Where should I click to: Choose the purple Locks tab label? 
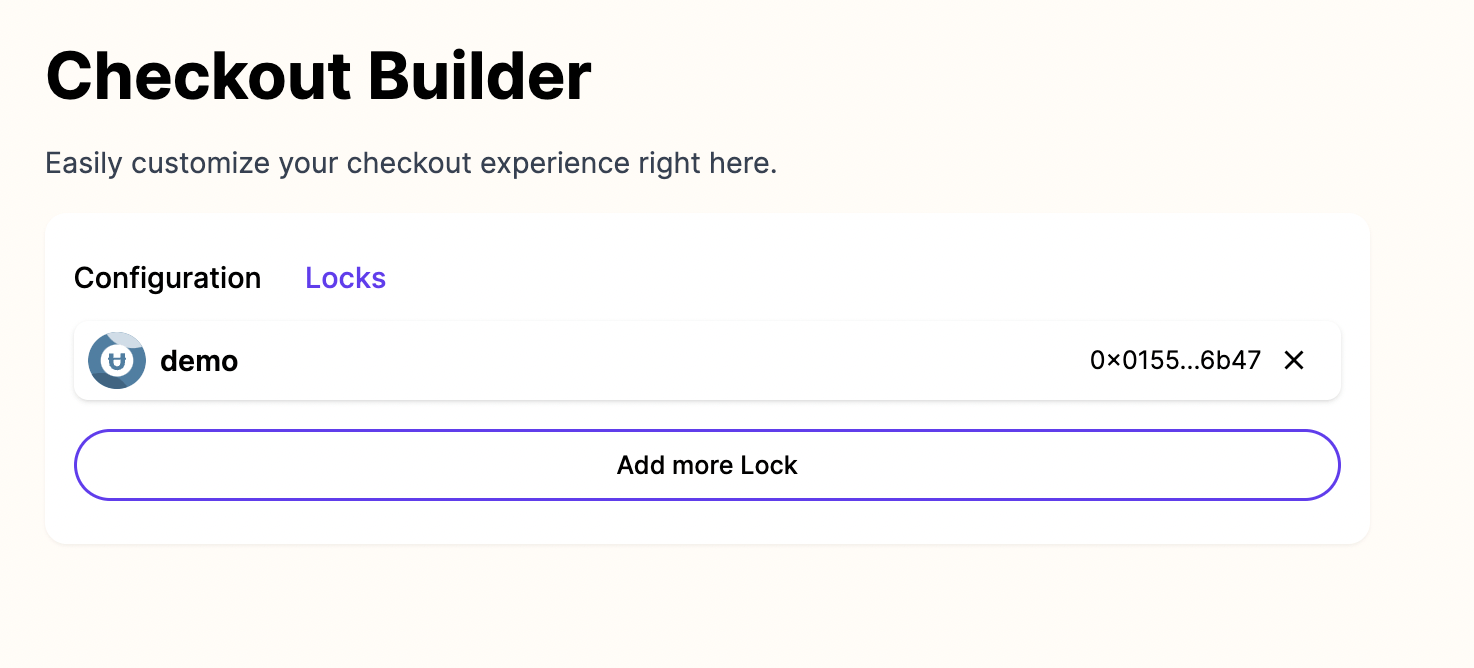coord(346,278)
